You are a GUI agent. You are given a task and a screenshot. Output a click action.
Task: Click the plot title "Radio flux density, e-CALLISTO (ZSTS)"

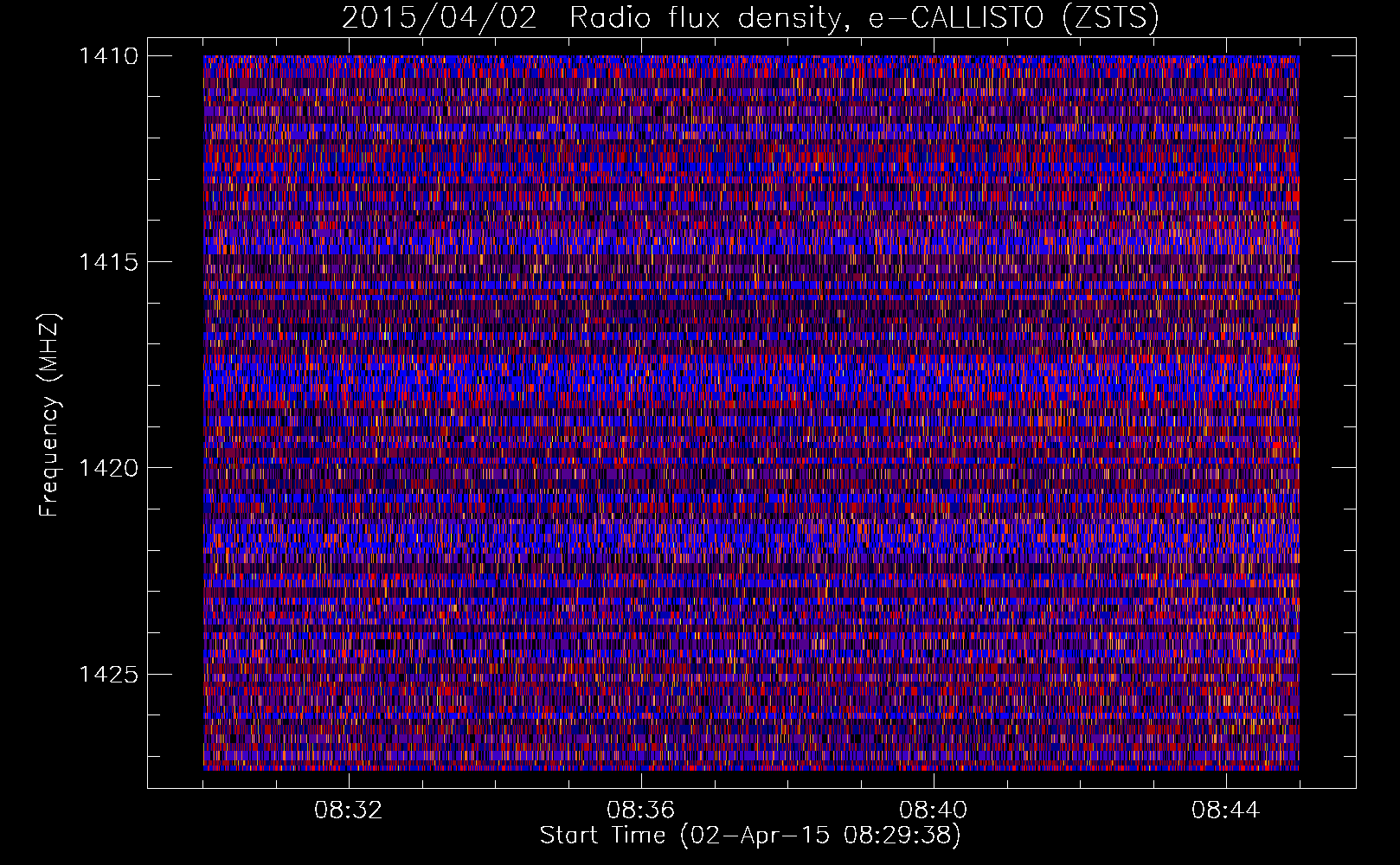(x=864, y=18)
